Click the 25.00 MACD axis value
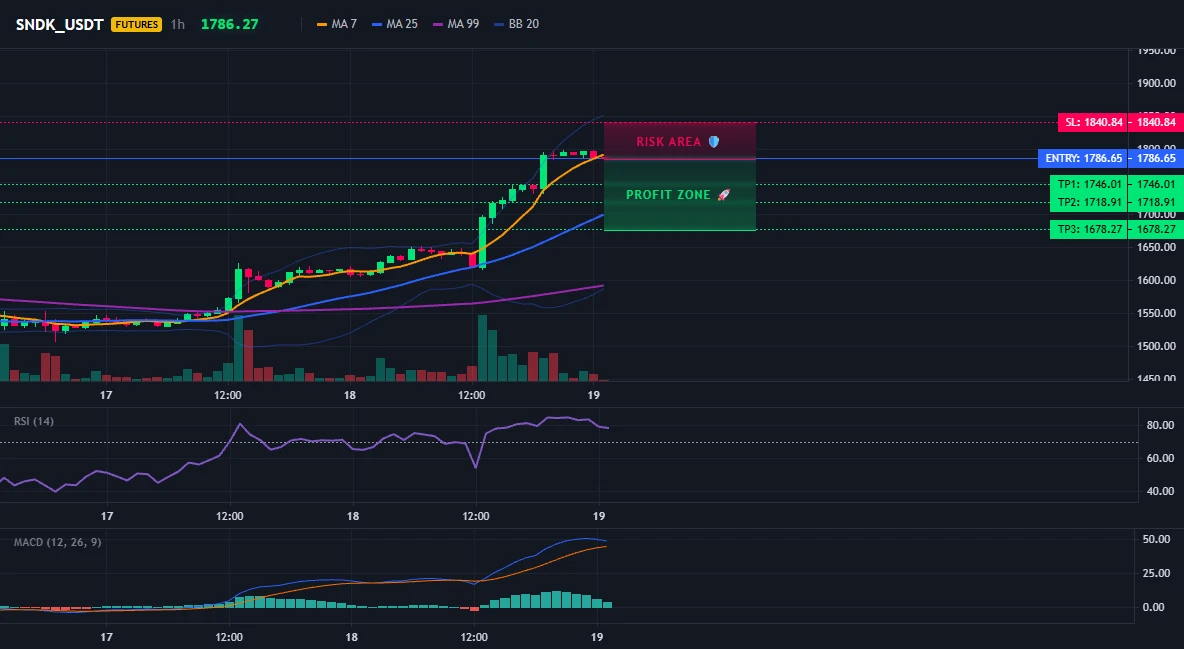 click(1156, 573)
